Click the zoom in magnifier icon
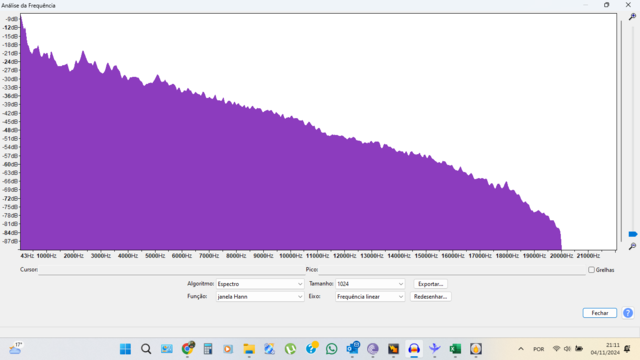Image resolution: width=640 pixels, height=360 pixels. point(632,17)
